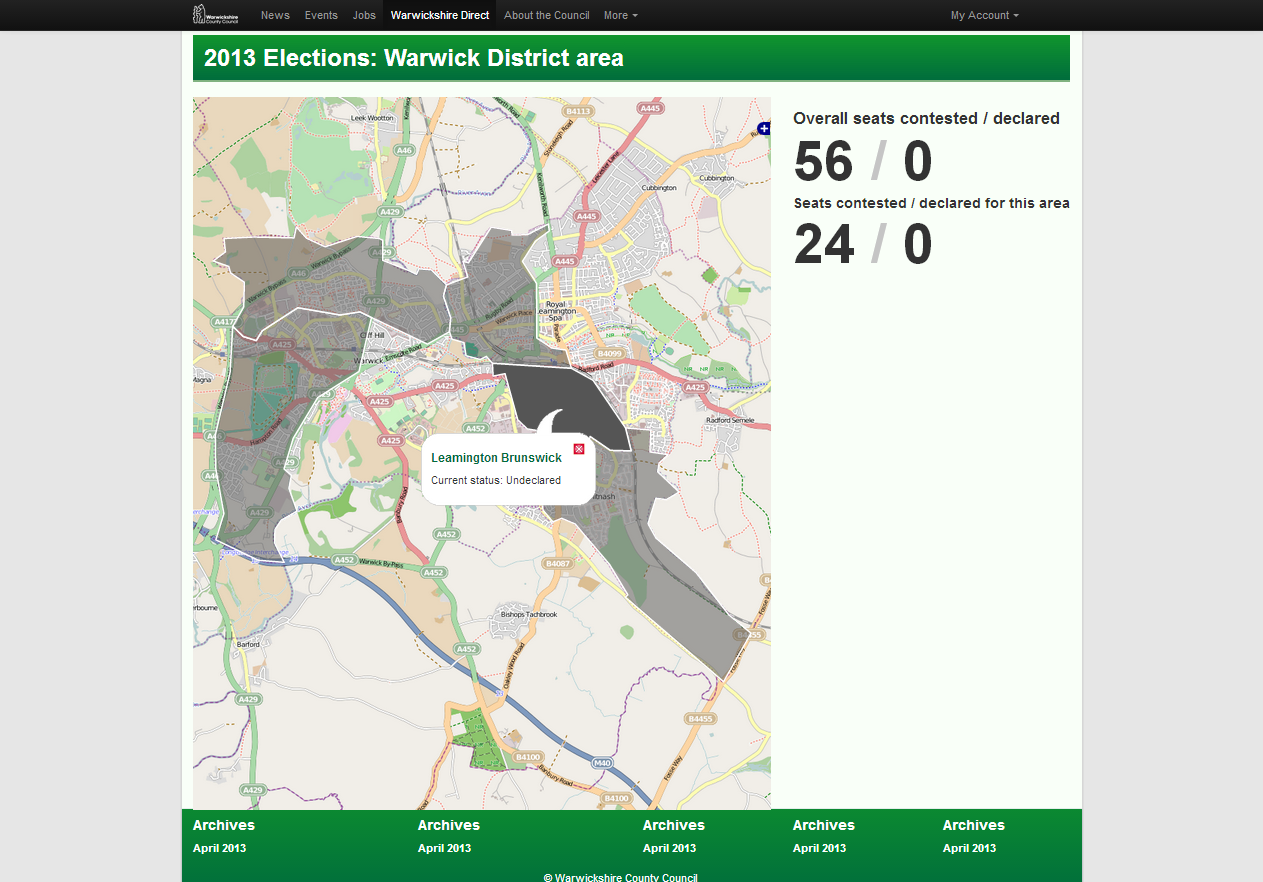Click 'Overall seats contested / declared' label
The height and width of the screenshot is (882, 1263).
pos(926,118)
